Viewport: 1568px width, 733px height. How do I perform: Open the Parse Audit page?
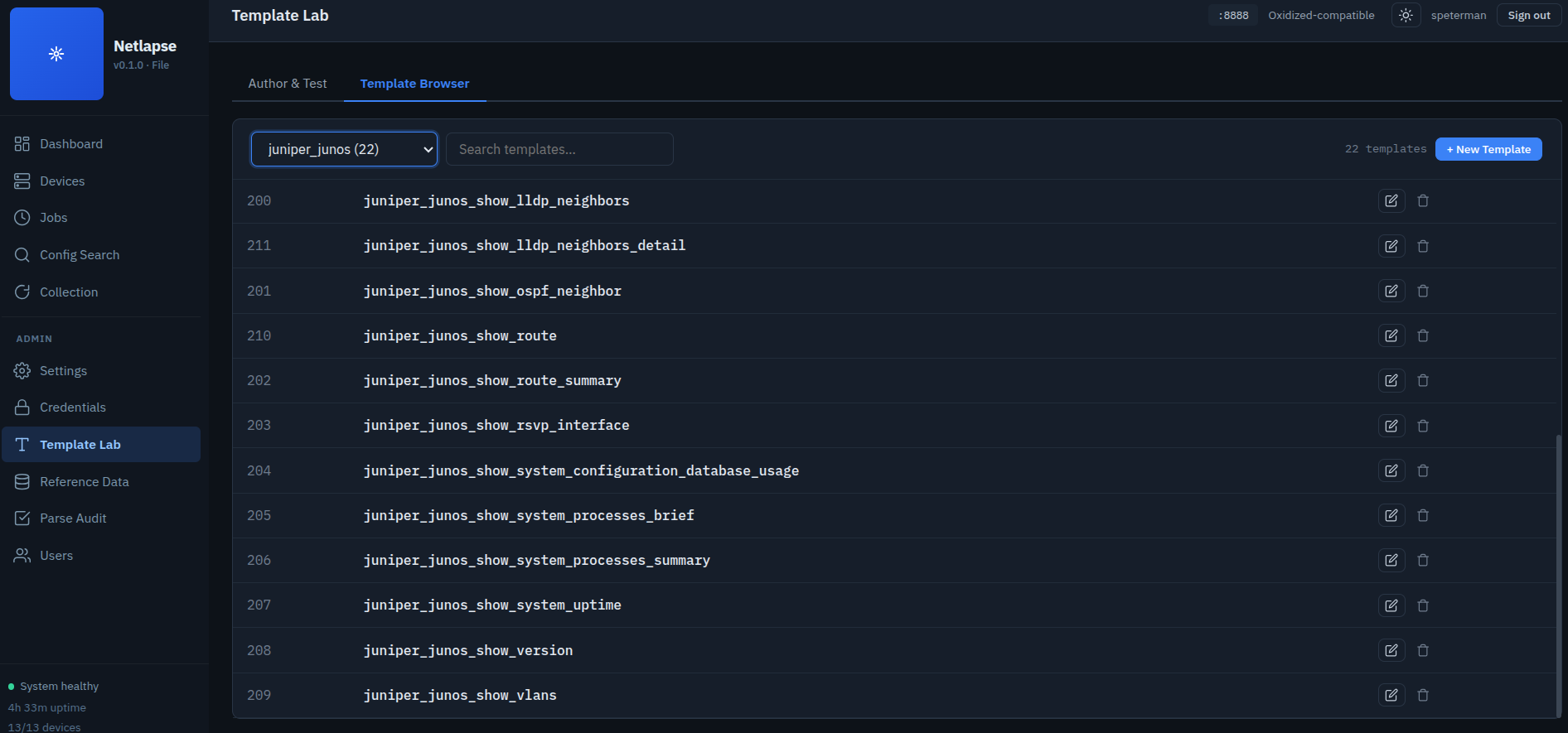101,518
